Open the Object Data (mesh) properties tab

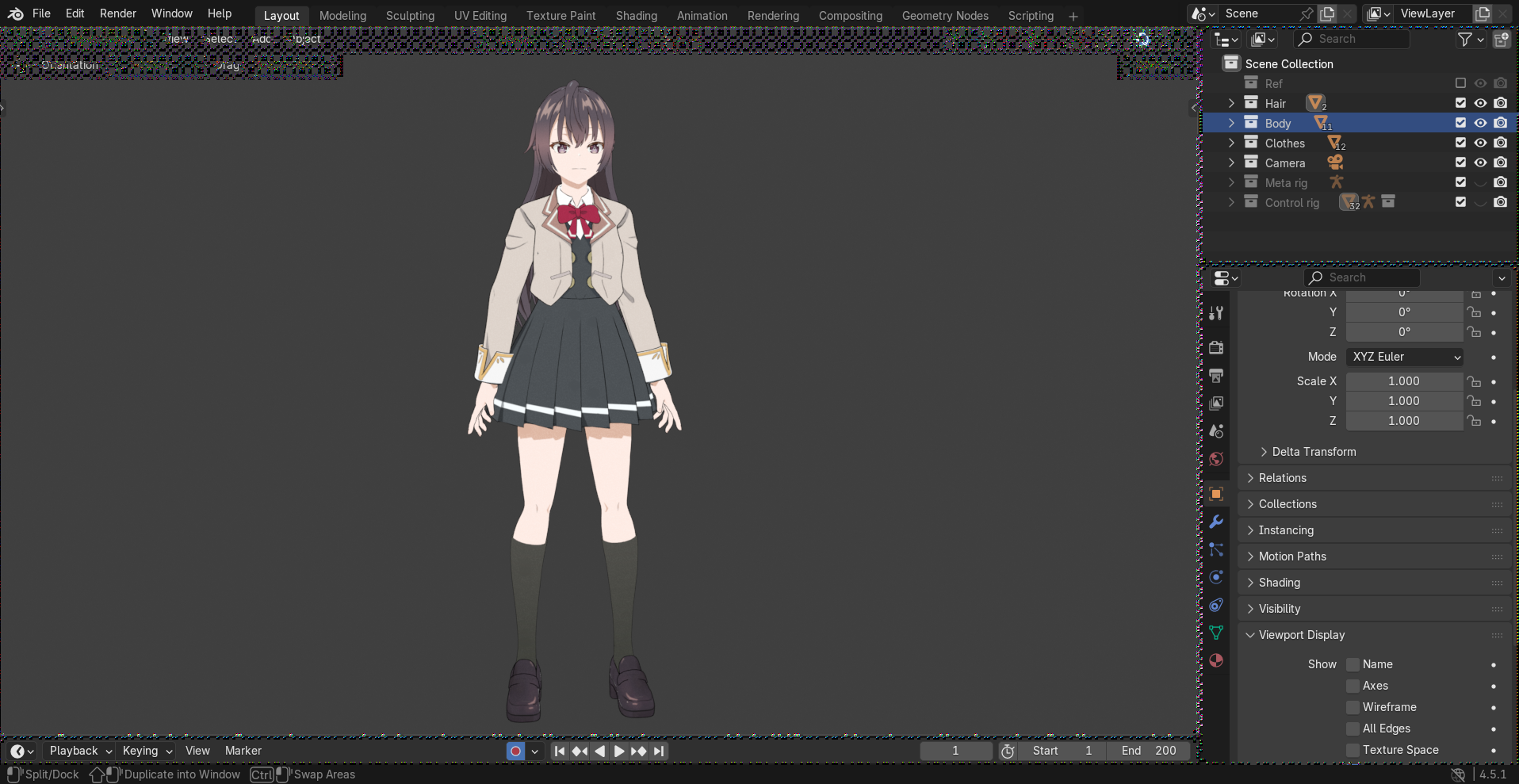pos(1216,633)
